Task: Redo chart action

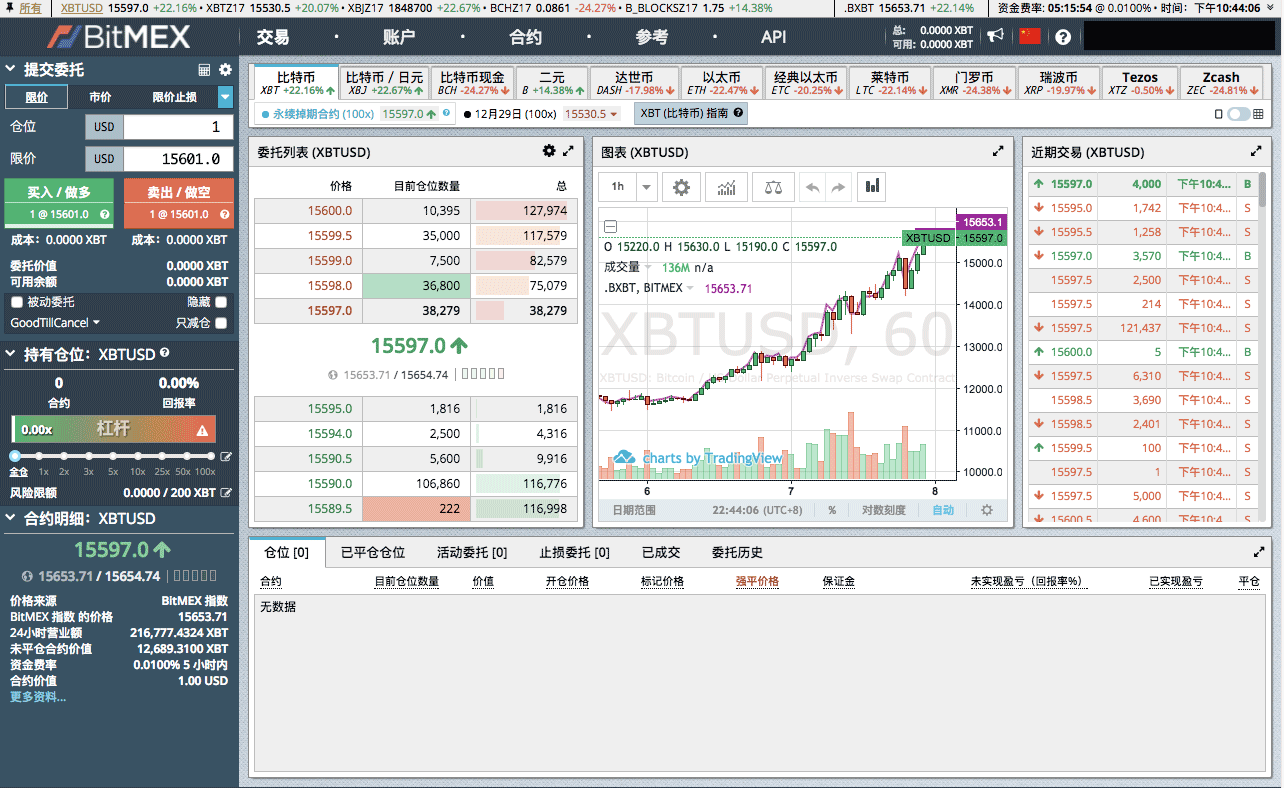Action: point(838,187)
